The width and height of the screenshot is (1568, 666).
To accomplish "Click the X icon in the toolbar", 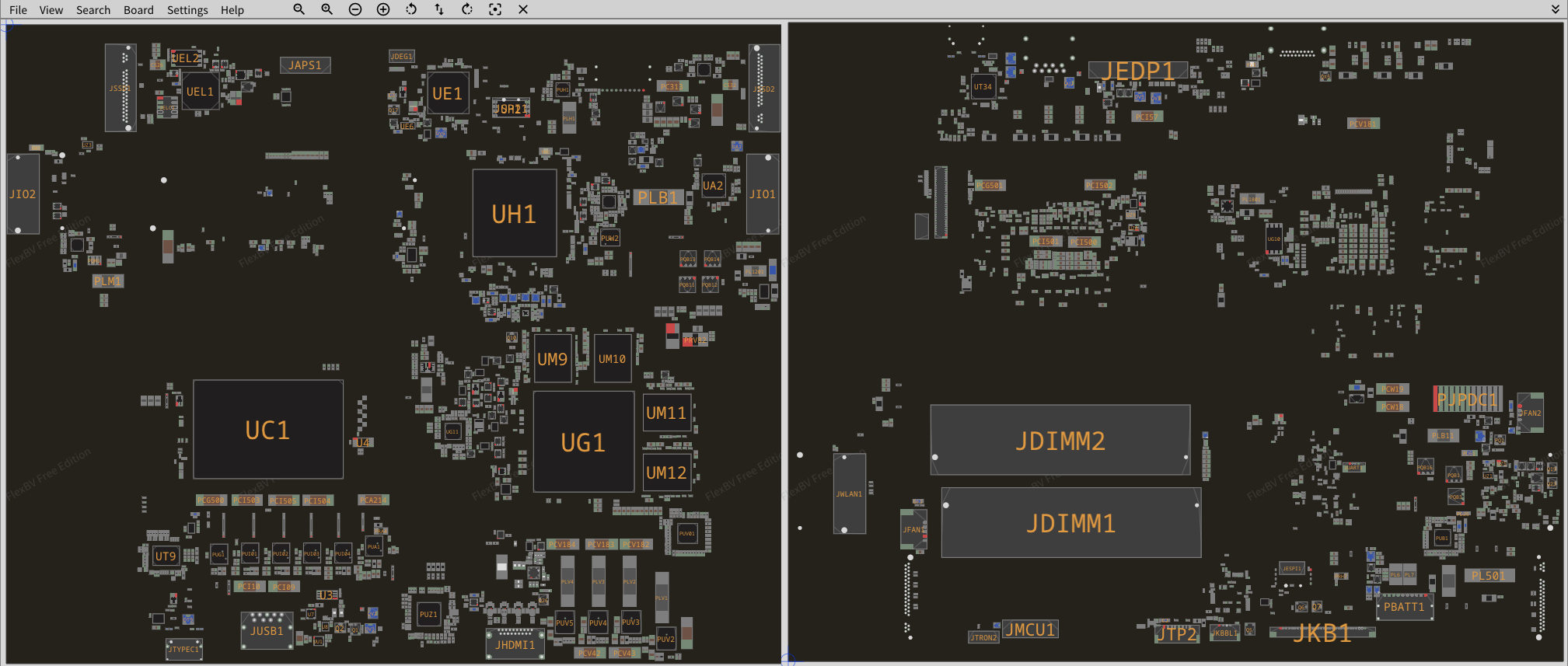I will [x=523, y=9].
